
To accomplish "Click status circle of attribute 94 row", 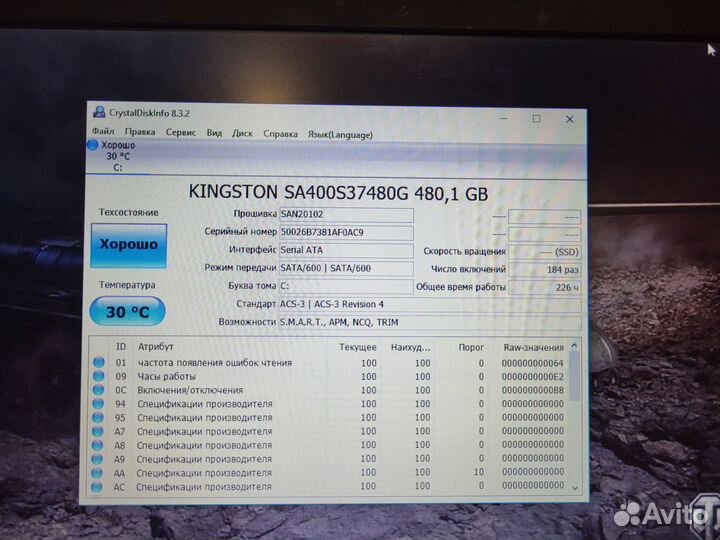I will coord(98,404).
